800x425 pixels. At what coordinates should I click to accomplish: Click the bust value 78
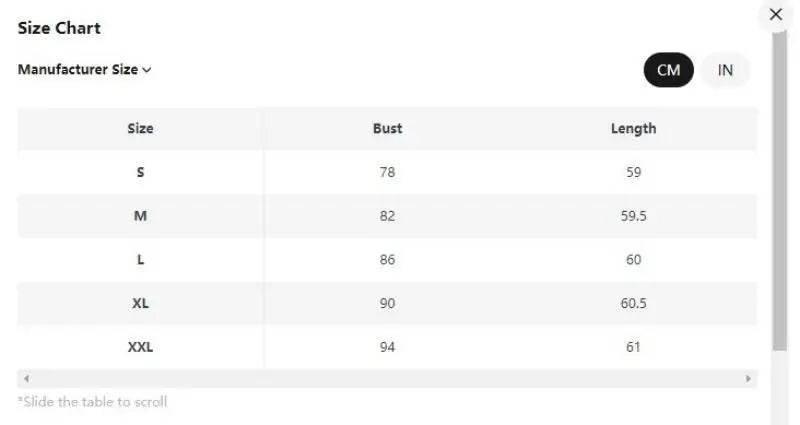[387, 172]
